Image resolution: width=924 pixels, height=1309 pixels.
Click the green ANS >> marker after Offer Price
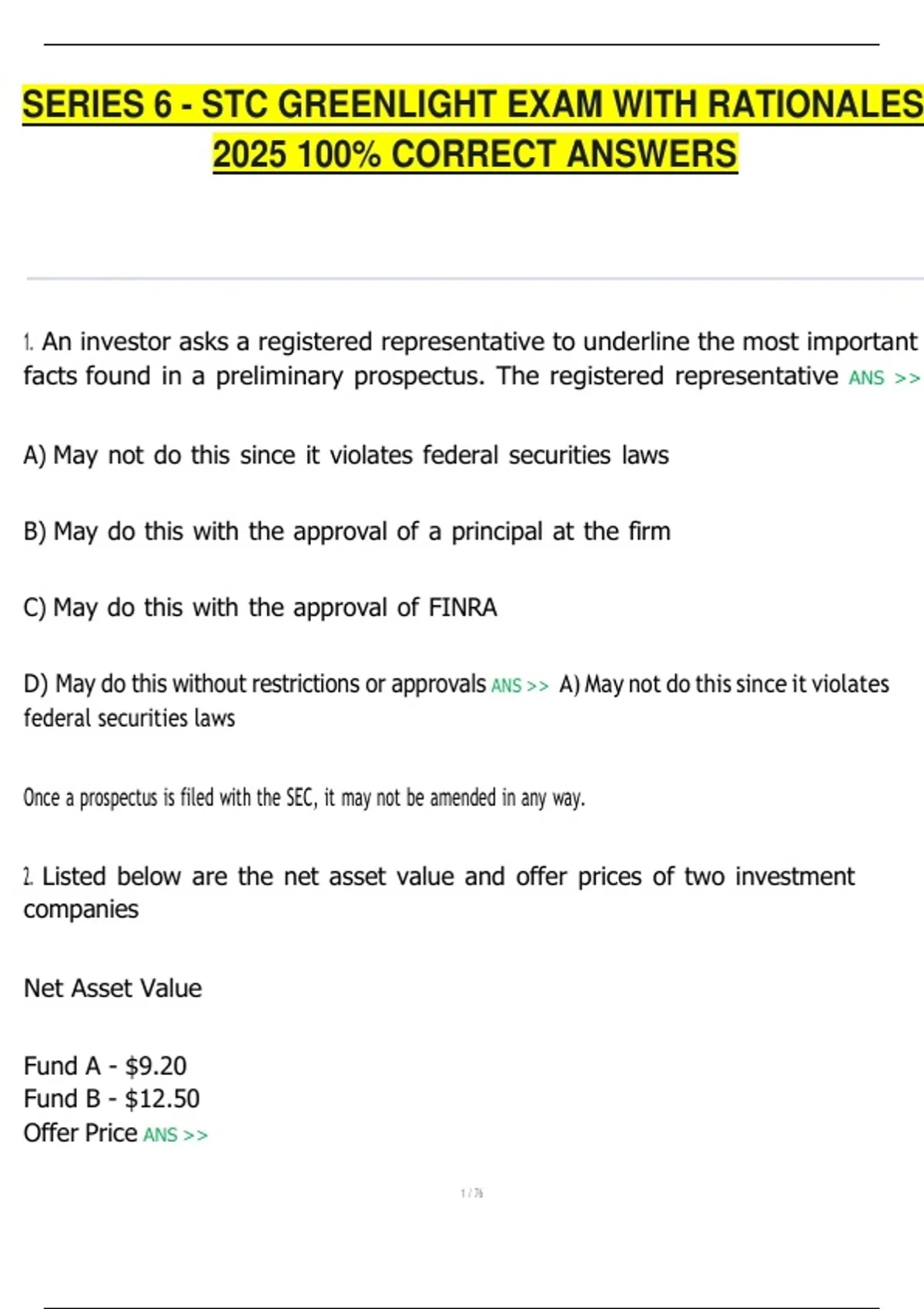pyautogui.click(x=176, y=1135)
